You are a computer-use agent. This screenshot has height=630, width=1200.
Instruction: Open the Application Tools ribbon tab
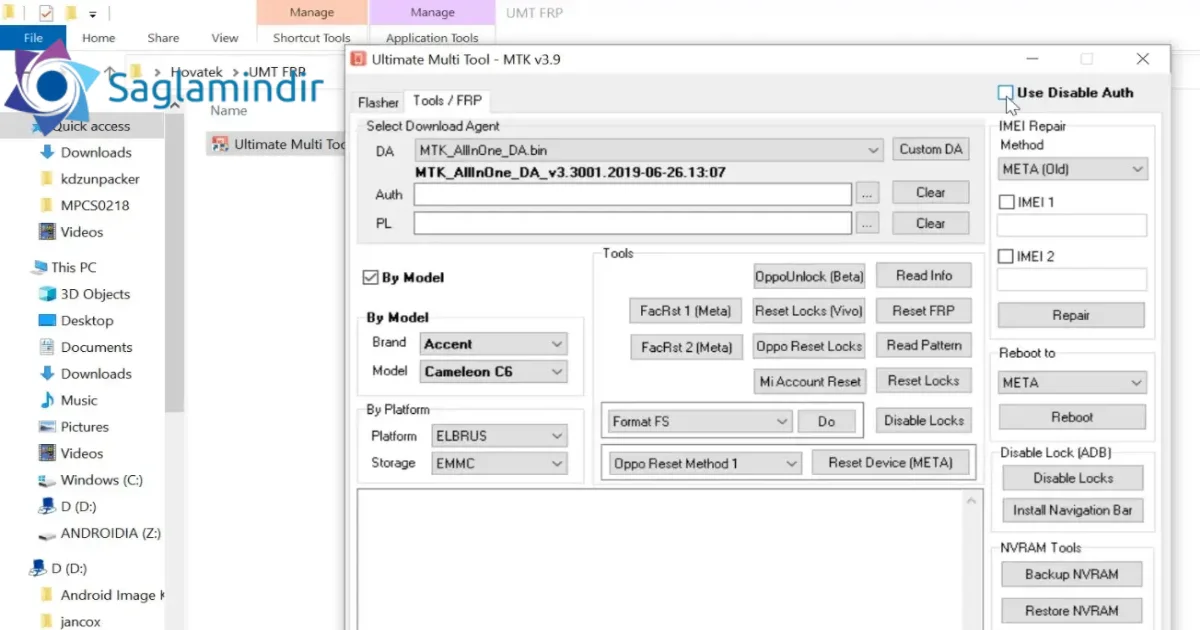(x=432, y=38)
